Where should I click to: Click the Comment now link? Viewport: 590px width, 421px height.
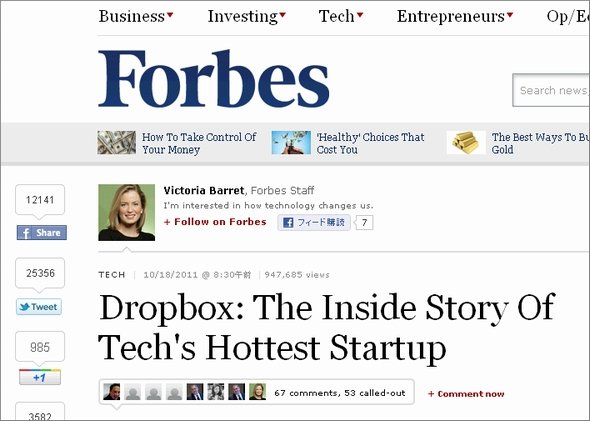tap(466, 394)
